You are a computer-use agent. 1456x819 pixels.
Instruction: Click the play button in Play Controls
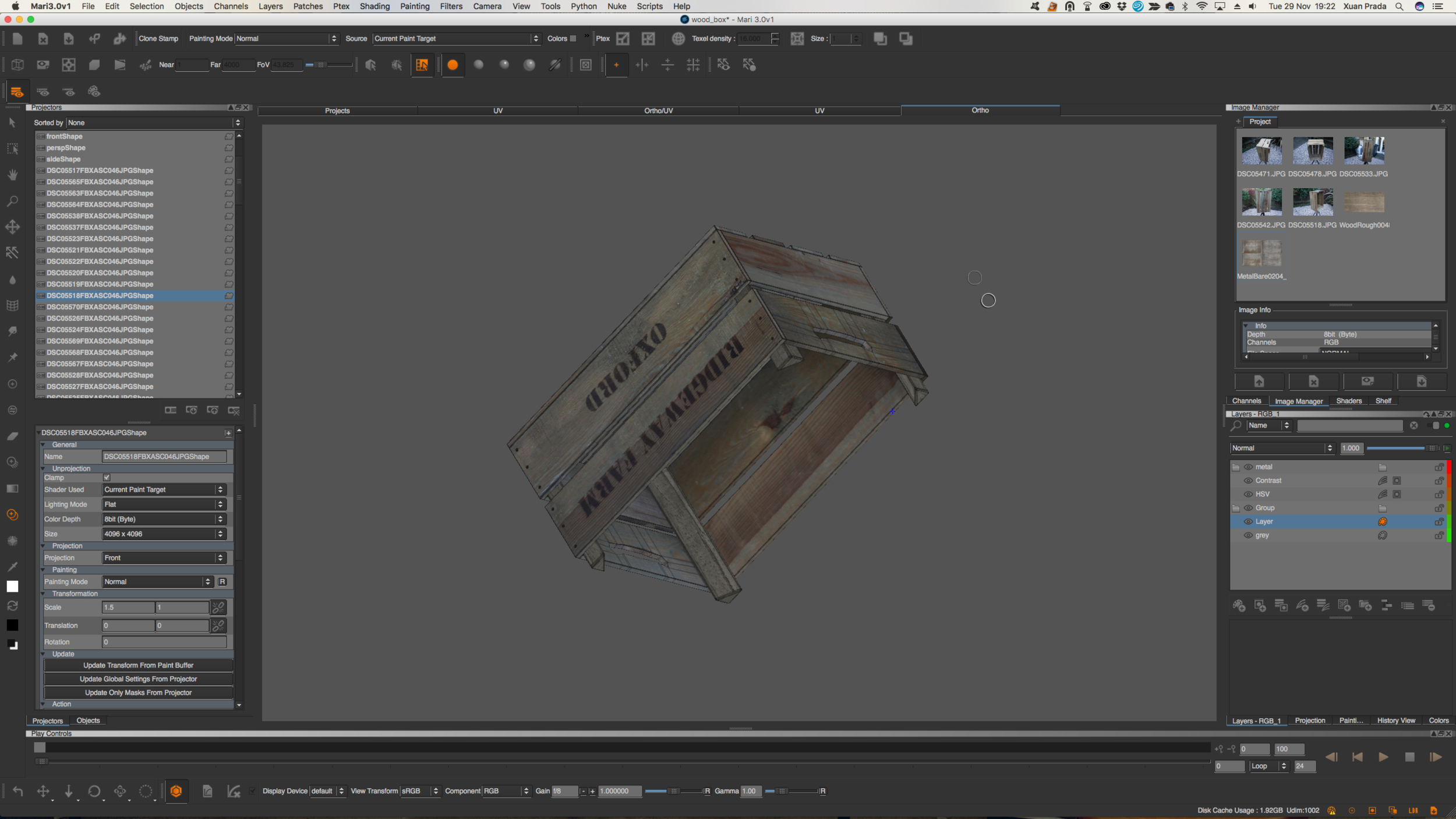(1383, 757)
